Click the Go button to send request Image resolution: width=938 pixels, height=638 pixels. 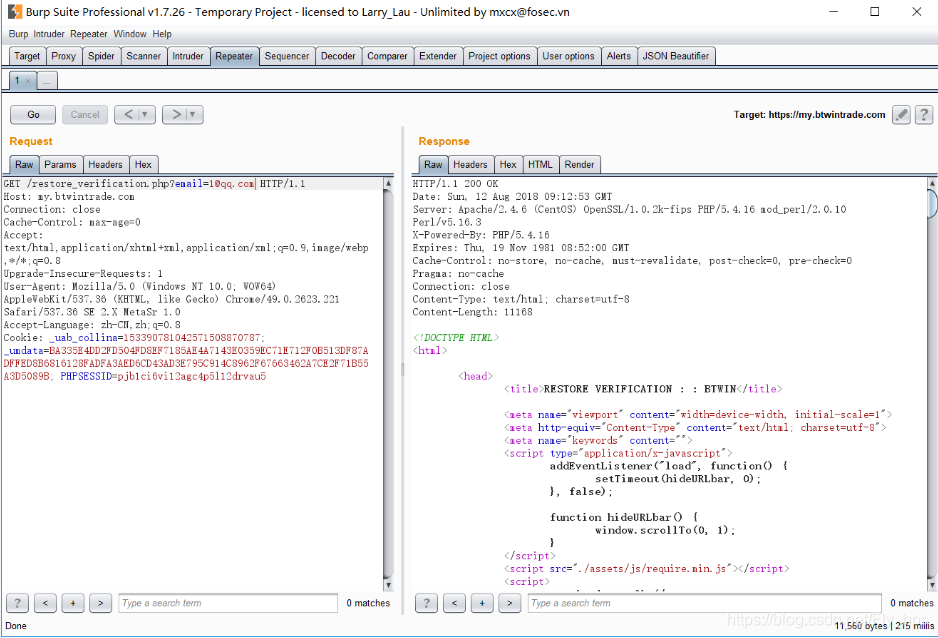[33, 115]
